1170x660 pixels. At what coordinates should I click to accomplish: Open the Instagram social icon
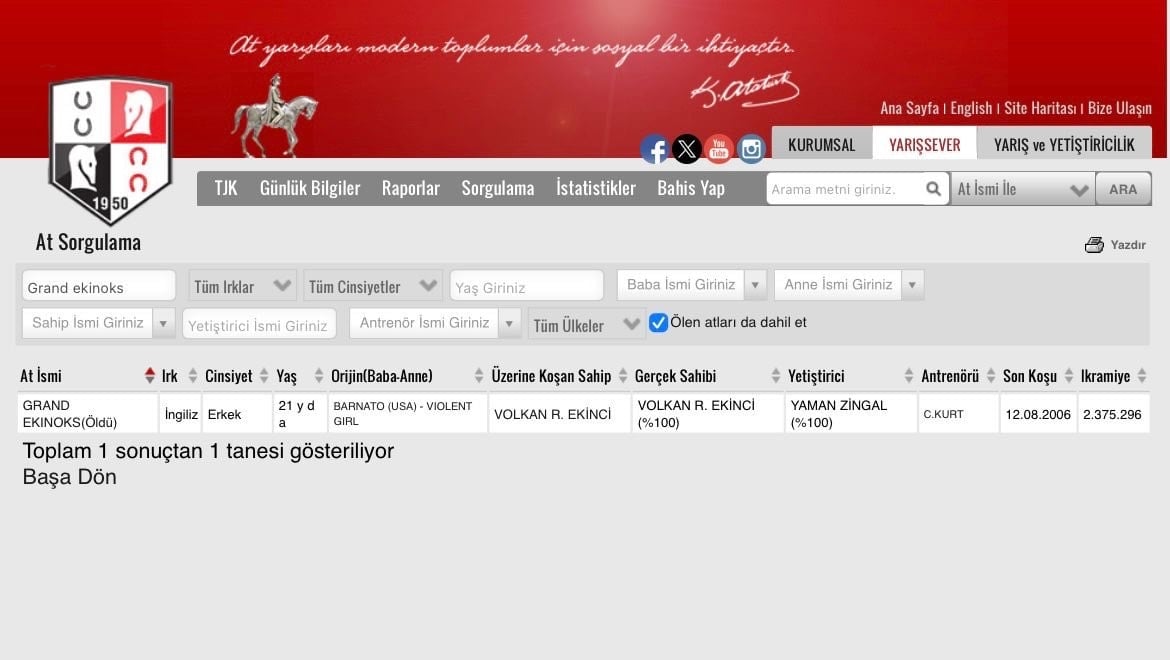[x=751, y=150]
